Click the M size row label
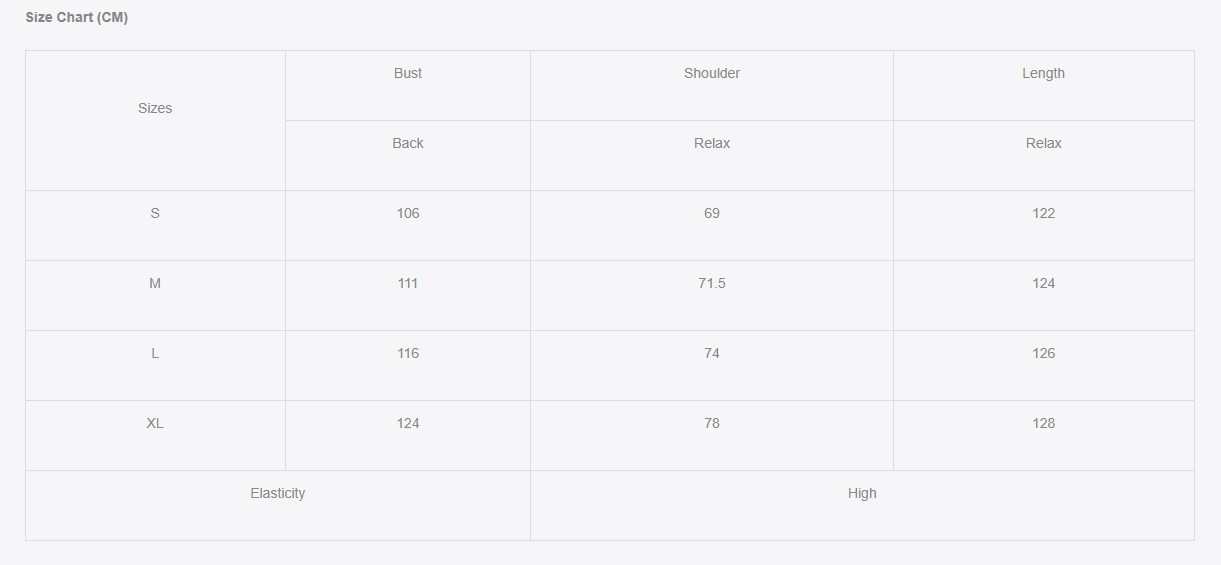This screenshot has width=1221, height=565. pyautogui.click(x=155, y=283)
